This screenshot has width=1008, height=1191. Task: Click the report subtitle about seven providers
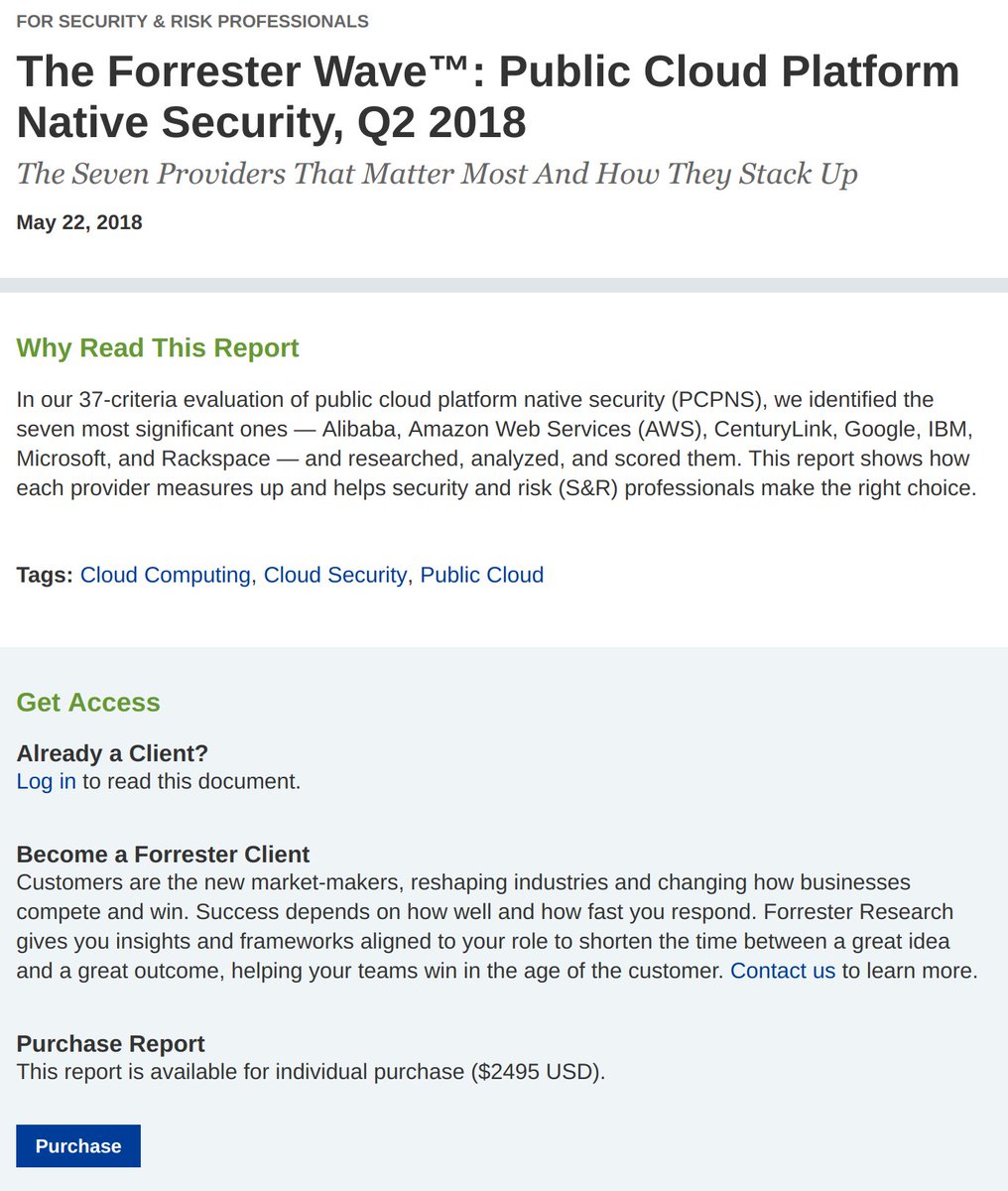pyautogui.click(x=437, y=173)
